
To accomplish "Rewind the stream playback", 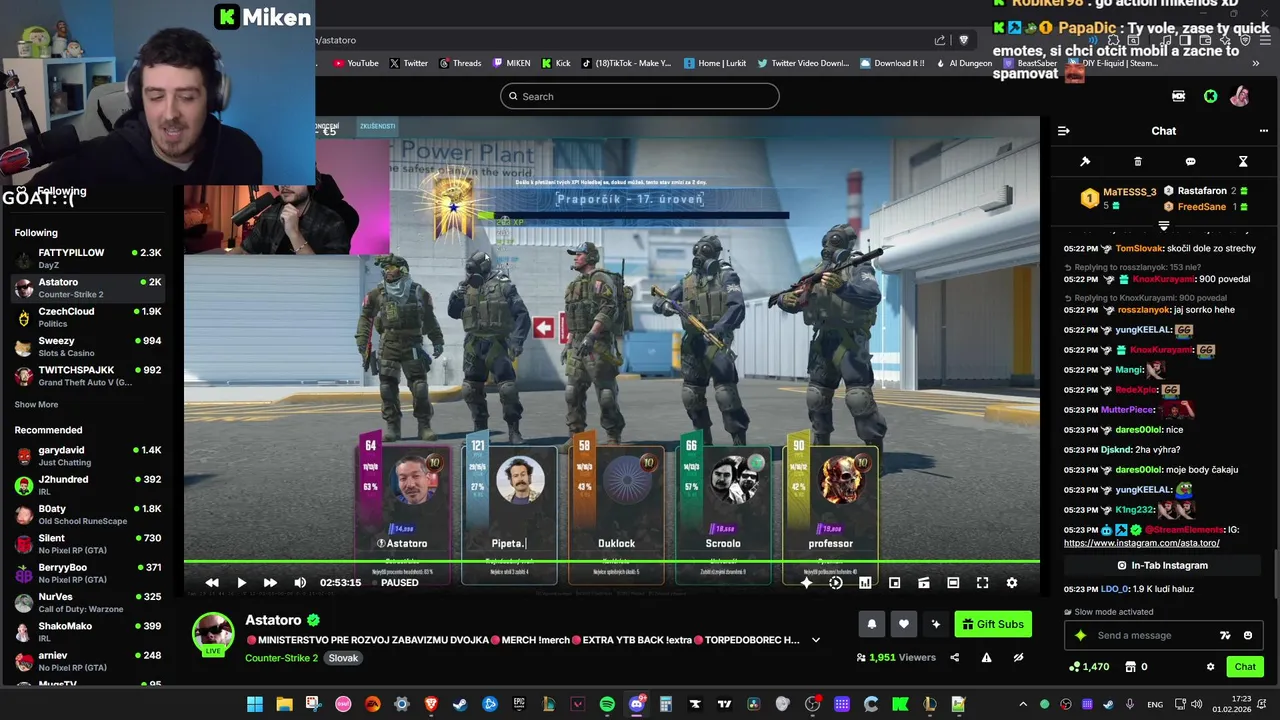I will click(x=212, y=583).
